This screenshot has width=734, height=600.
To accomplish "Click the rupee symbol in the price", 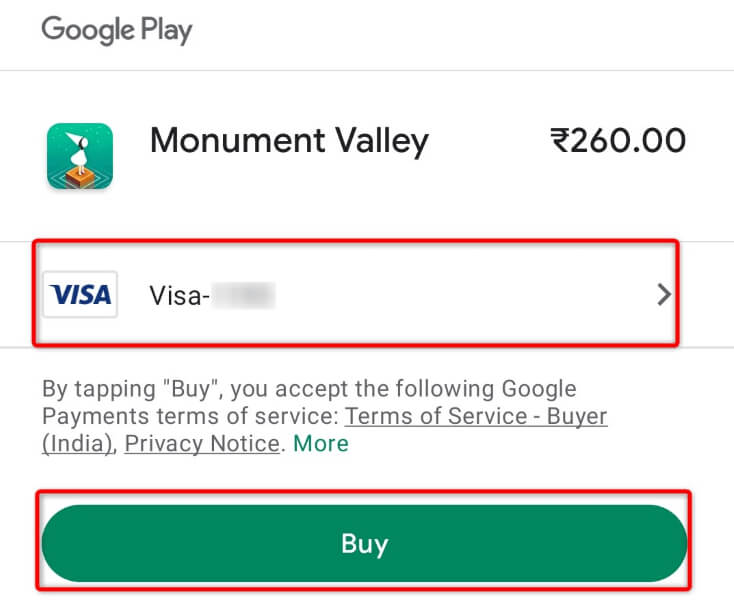I will pyautogui.click(x=562, y=141).
